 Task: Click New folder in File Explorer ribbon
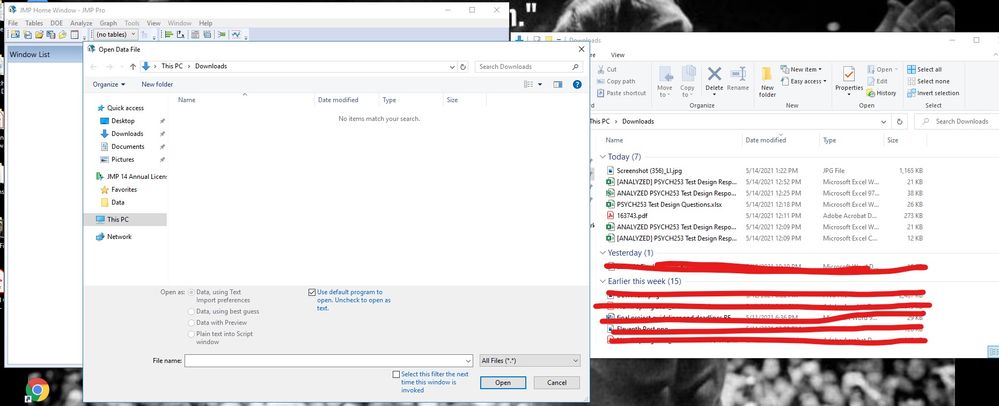[767, 83]
